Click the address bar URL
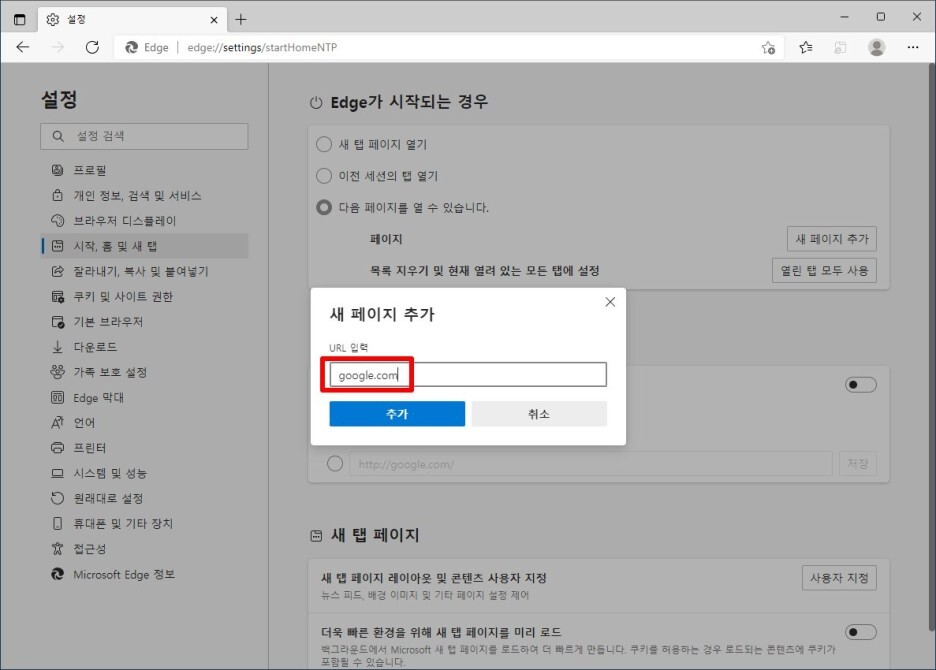The image size is (936, 670). 262,47
